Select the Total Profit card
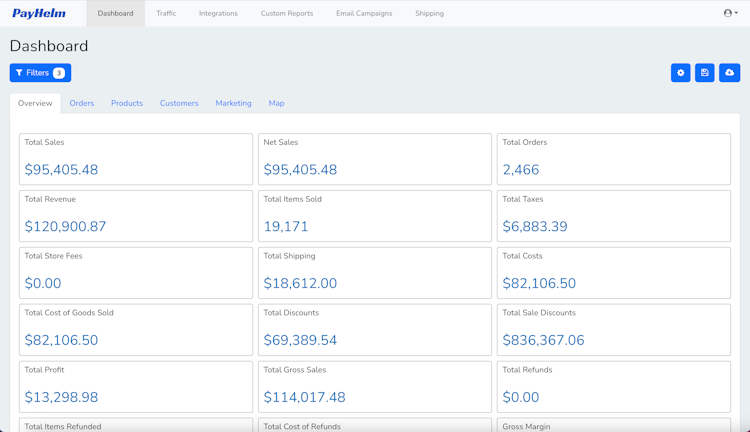Screen dimensions: 750x432 136,386
